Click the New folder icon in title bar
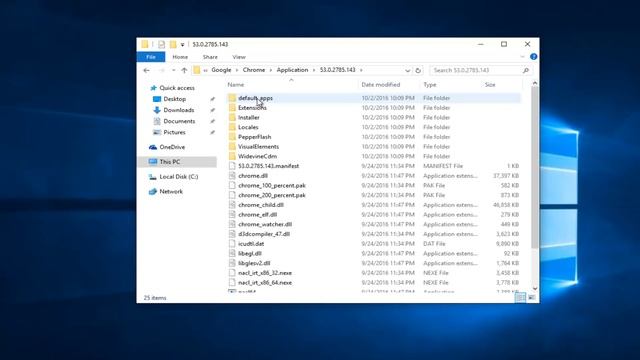This screenshot has width=640, height=360. coord(173,44)
